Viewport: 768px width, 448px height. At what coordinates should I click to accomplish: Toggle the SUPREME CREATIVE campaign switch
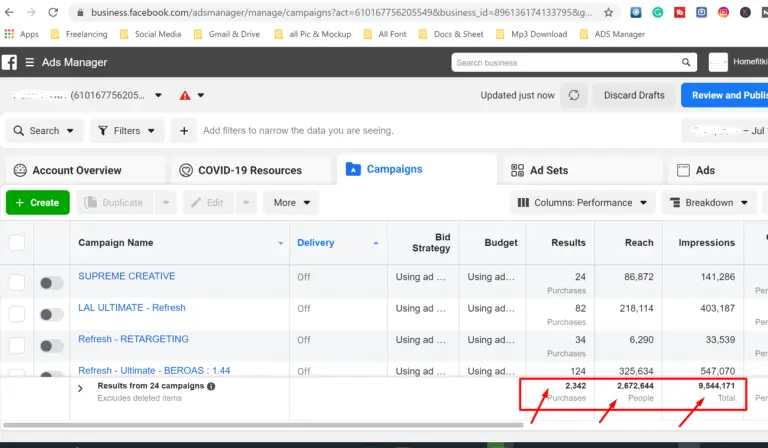pos(51,283)
